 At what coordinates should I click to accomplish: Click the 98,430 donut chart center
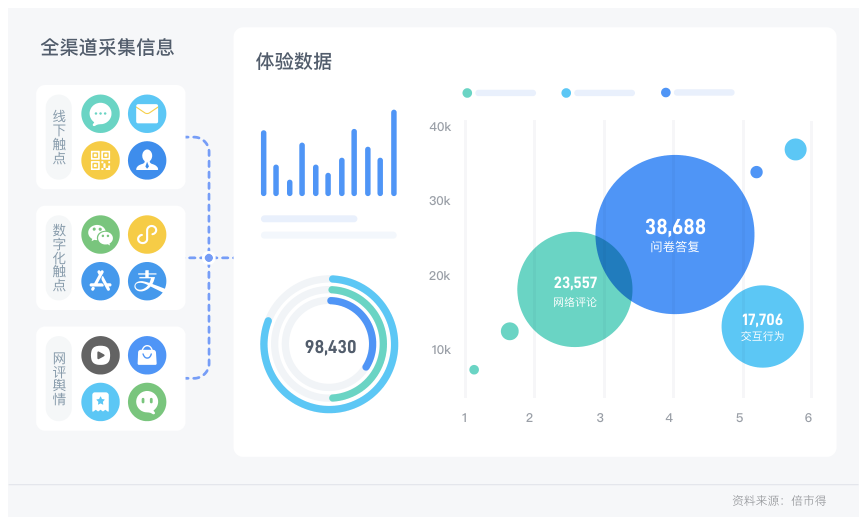[330, 347]
